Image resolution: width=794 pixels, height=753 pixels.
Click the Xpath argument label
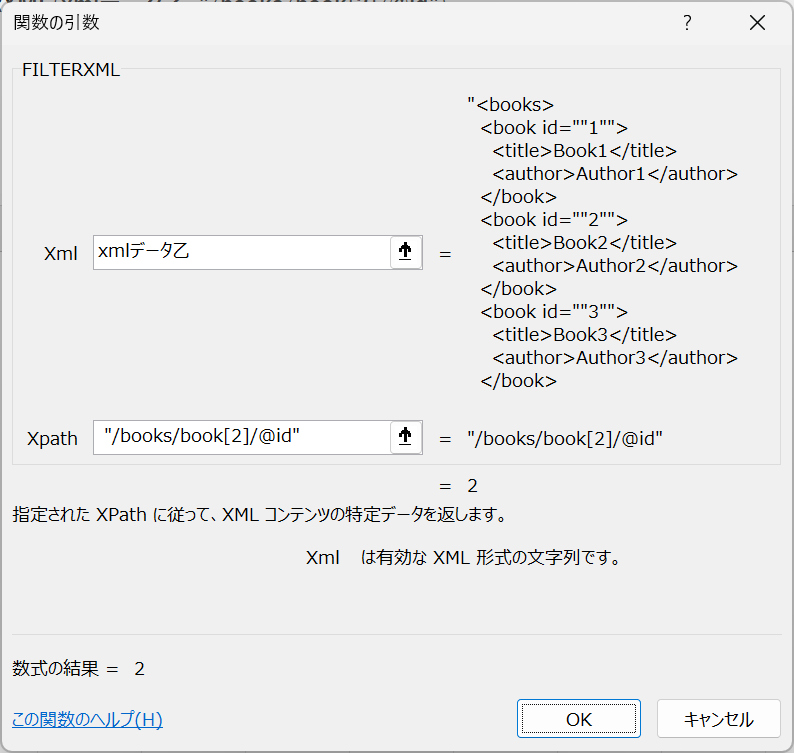coord(52,439)
